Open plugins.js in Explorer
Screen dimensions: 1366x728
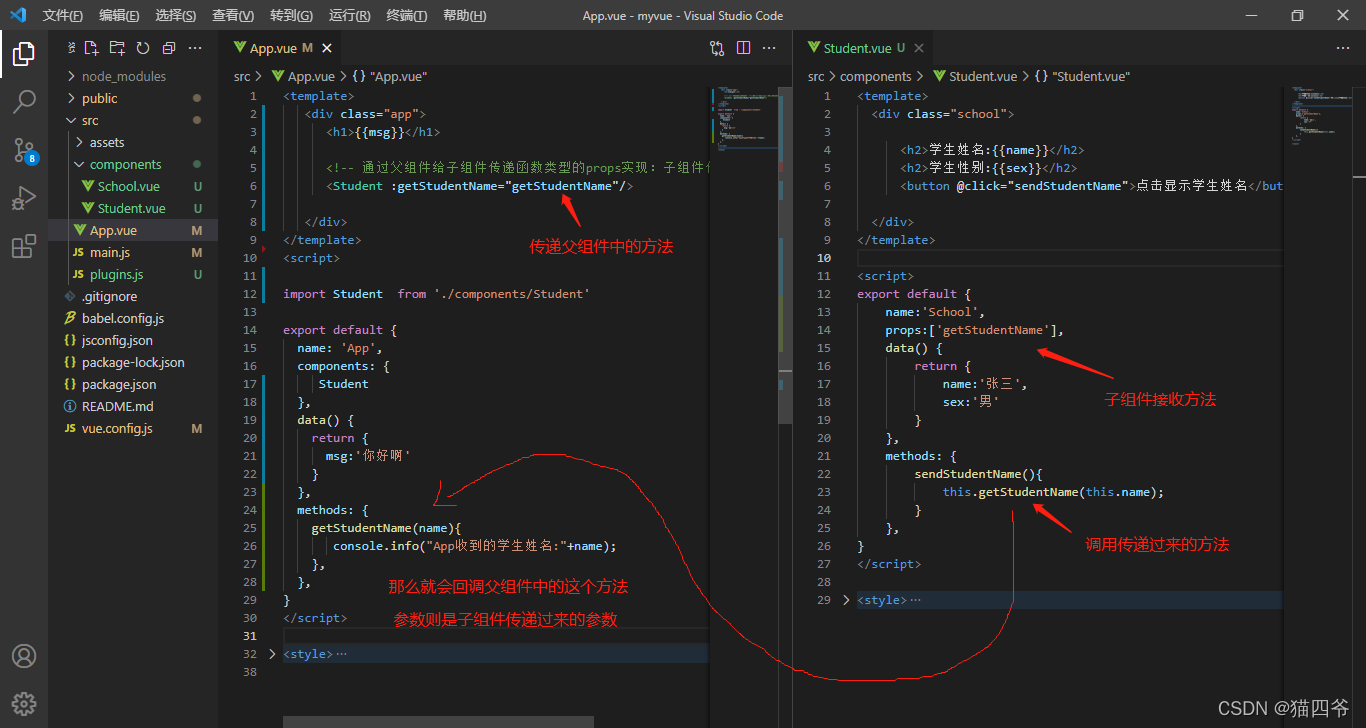(x=133, y=274)
